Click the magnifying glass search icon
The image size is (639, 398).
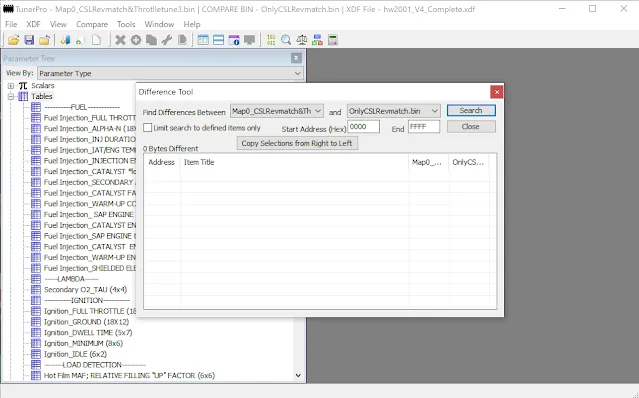[x=286, y=40]
